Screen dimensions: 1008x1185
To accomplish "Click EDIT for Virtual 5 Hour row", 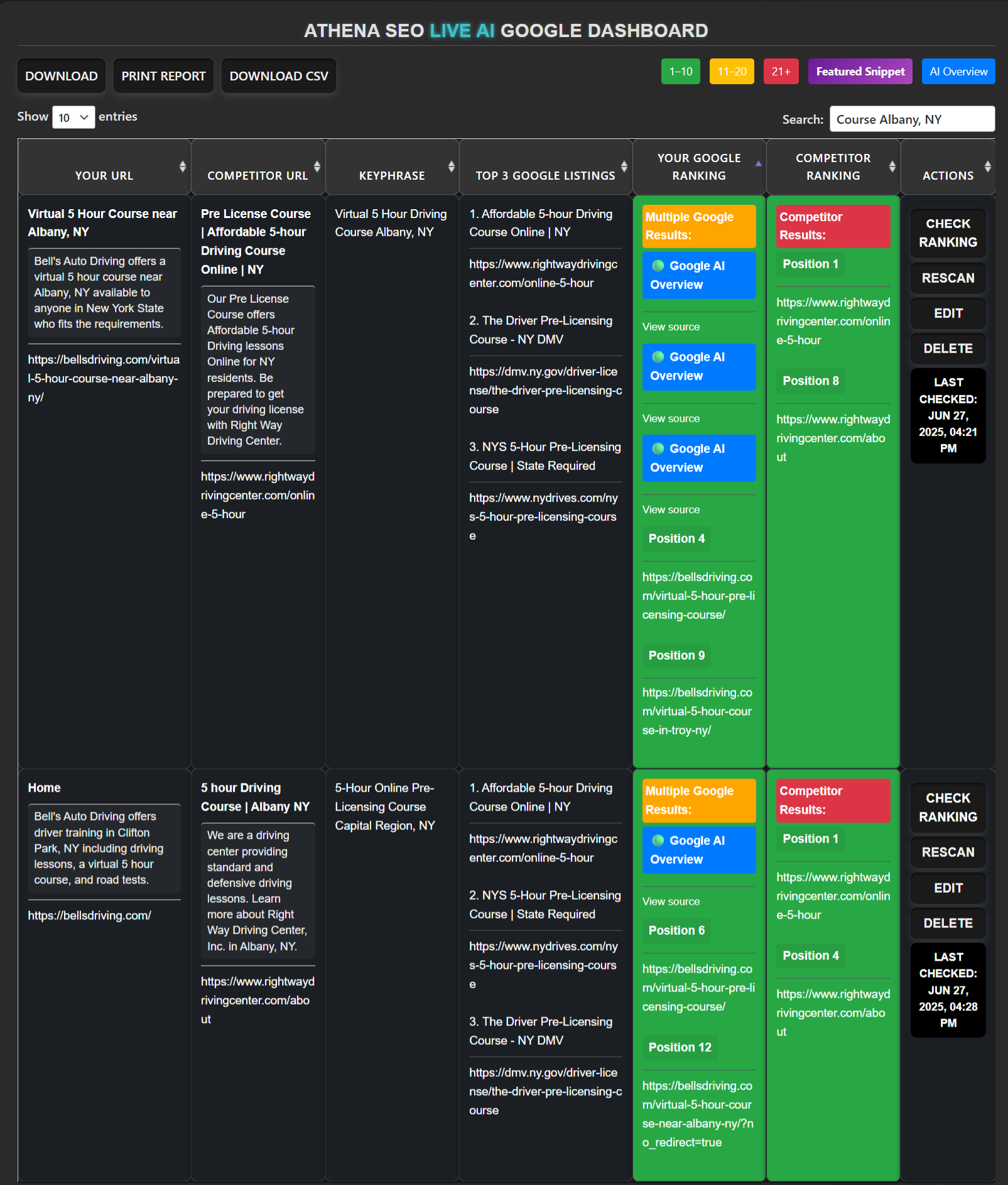I will tap(948, 314).
